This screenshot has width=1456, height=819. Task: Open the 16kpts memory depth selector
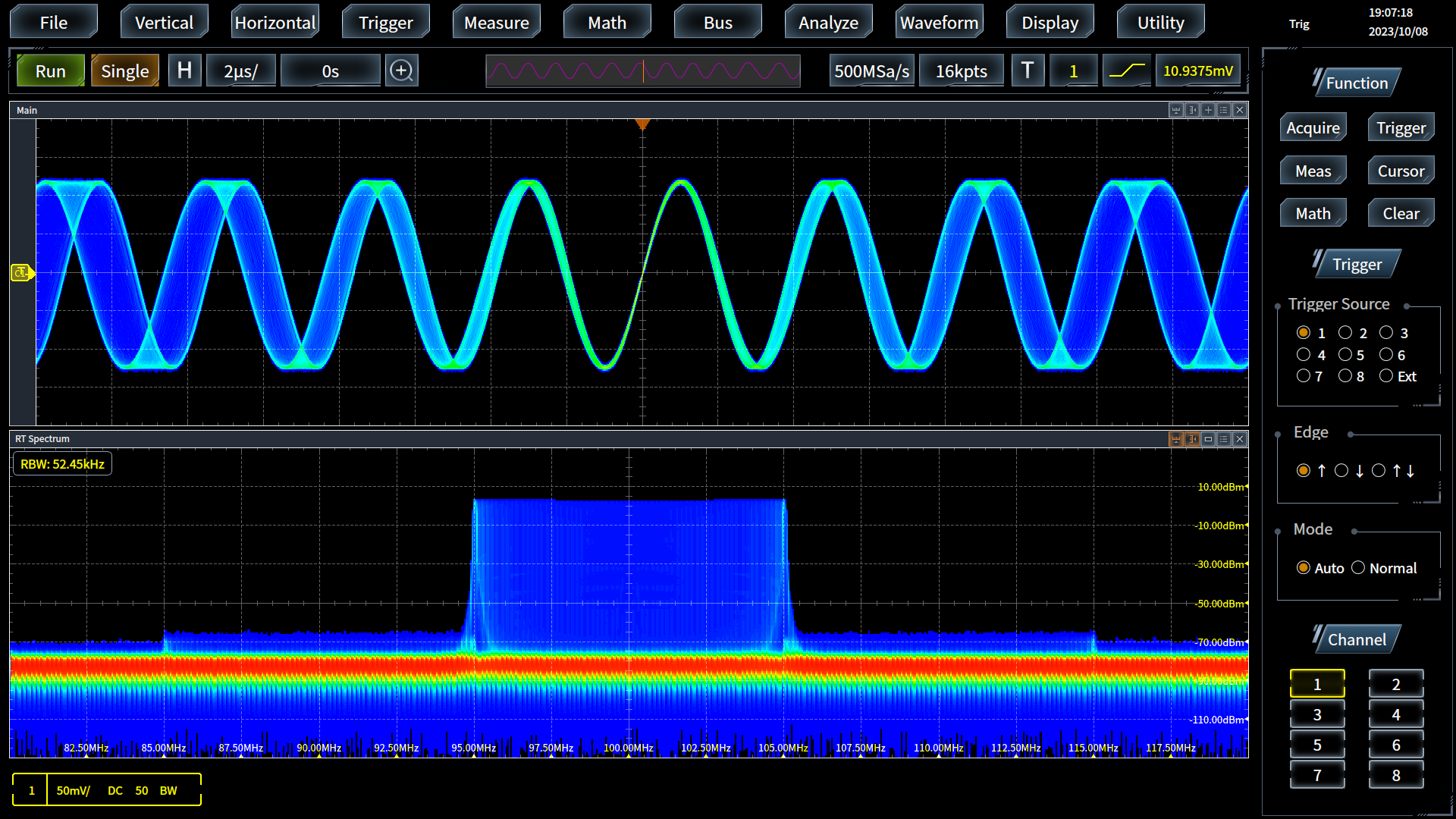(961, 71)
